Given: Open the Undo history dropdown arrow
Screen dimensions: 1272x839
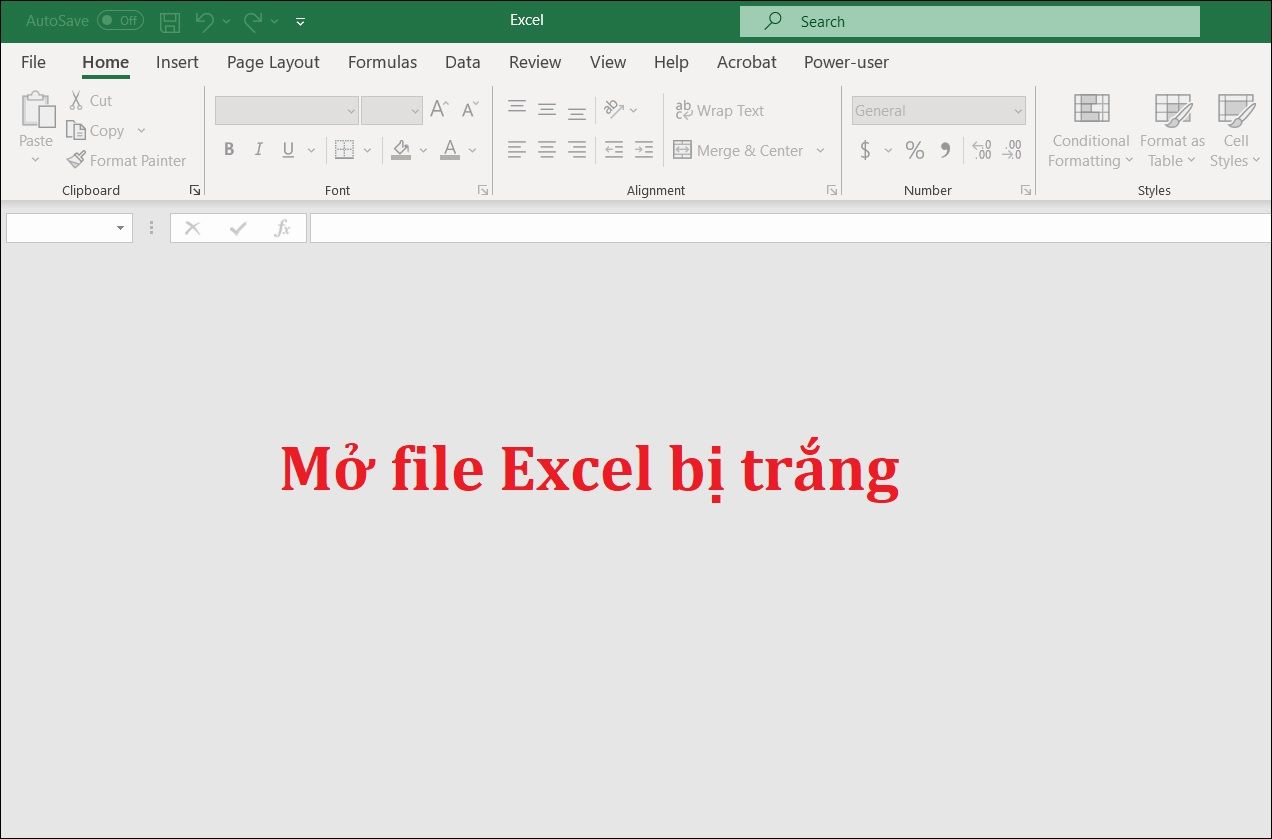Looking at the screenshot, I should point(227,20).
